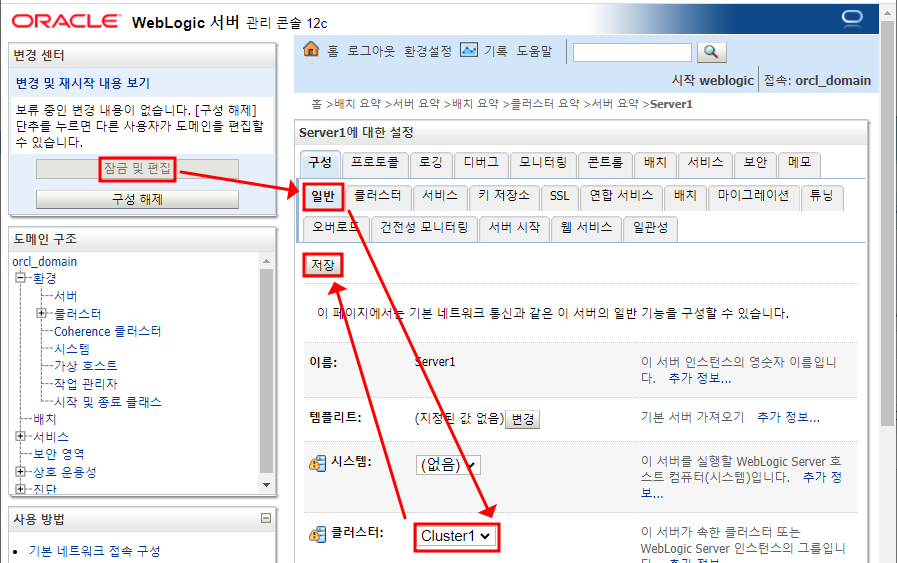
Task: Select 작업 관리자 in domain tree
Action: coord(86,383)
